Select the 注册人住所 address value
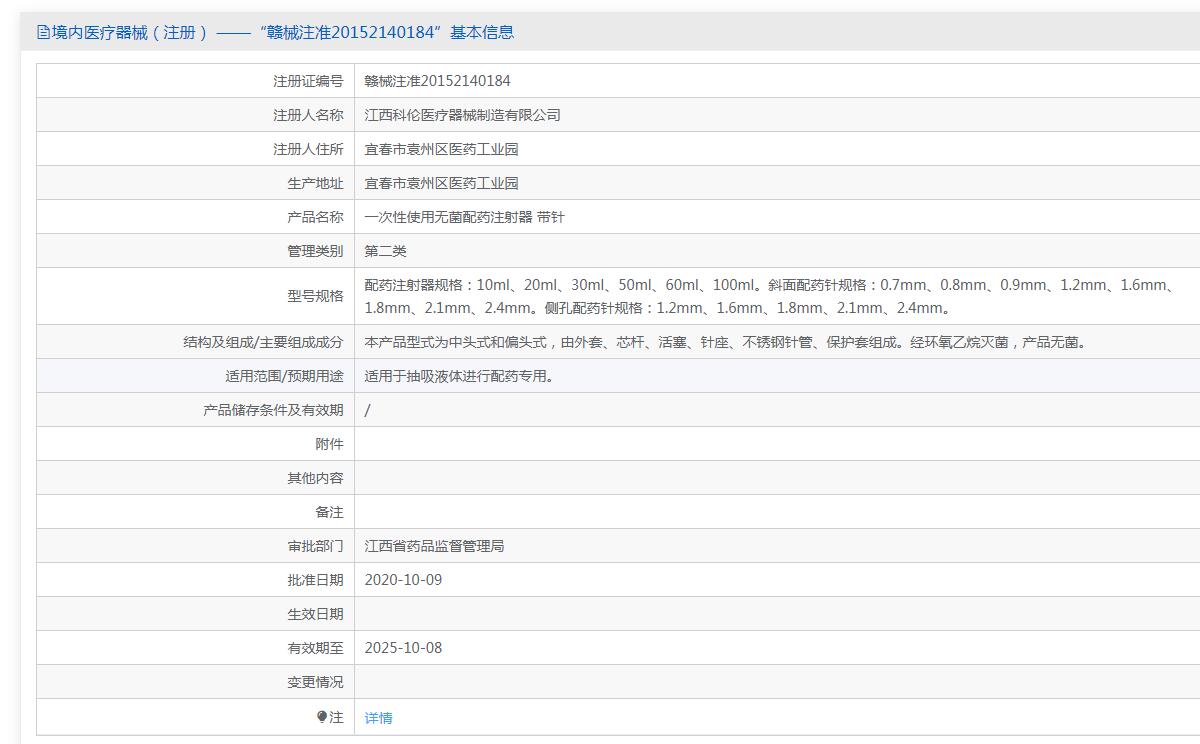The image size is (1200, 744). pos(441,149)
